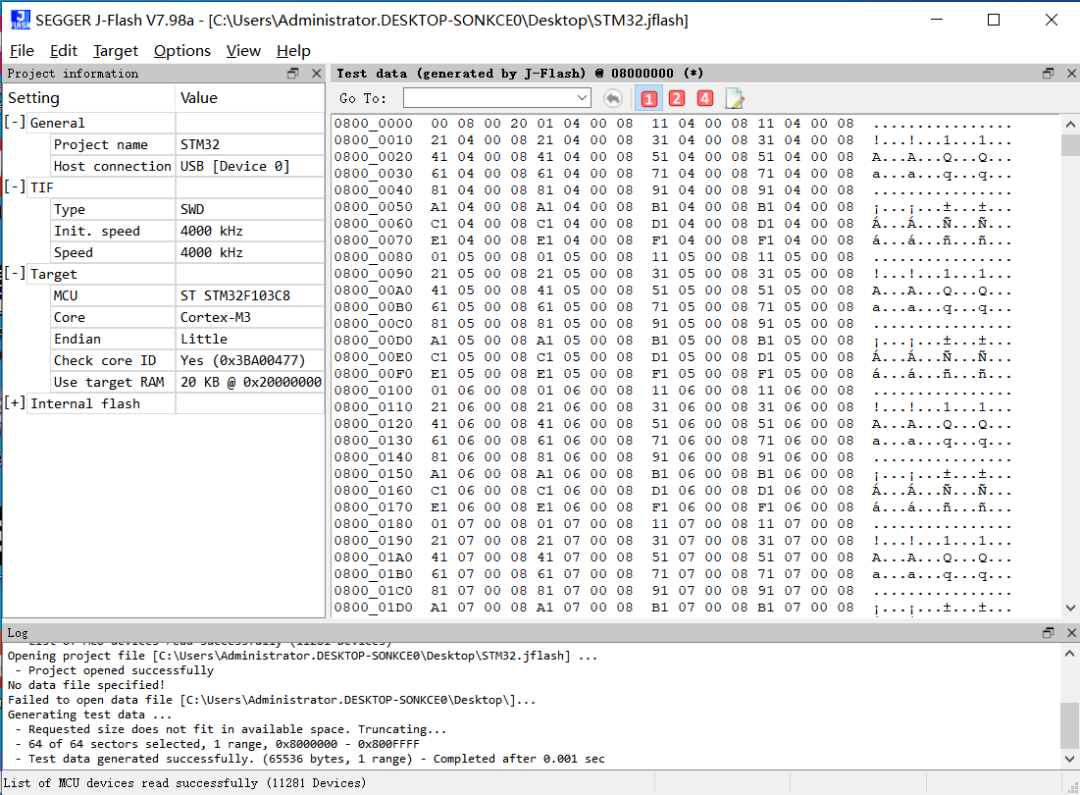Click the Log panel scroll-up arrow

1070,653
